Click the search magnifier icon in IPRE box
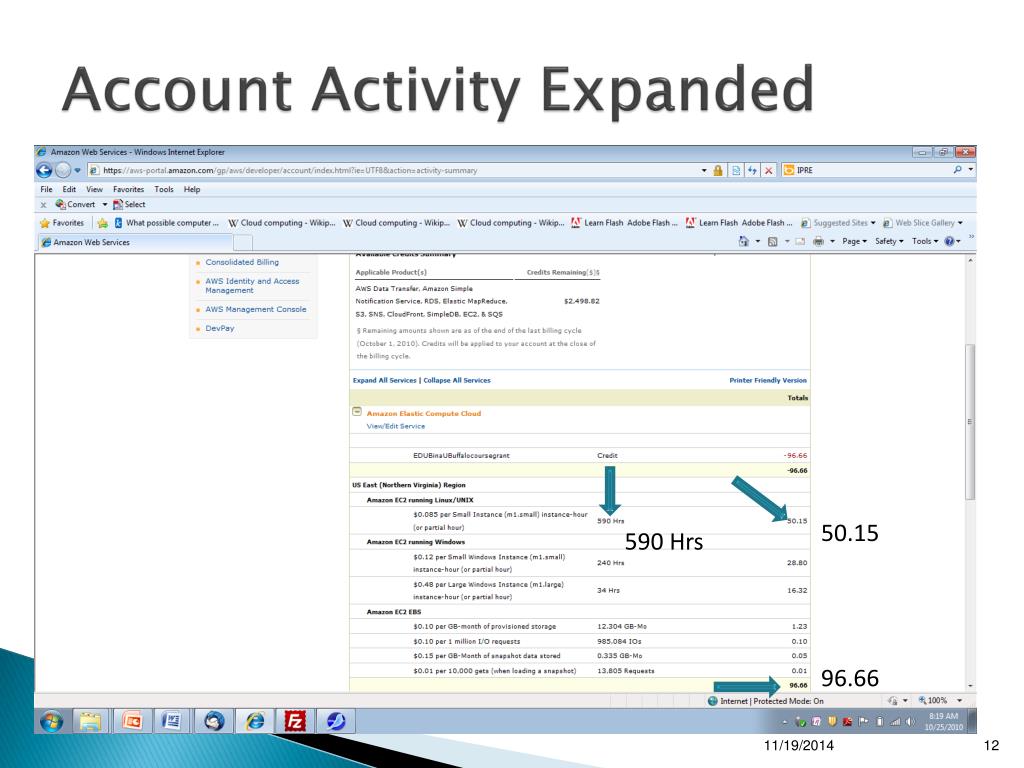 point(957,170)
